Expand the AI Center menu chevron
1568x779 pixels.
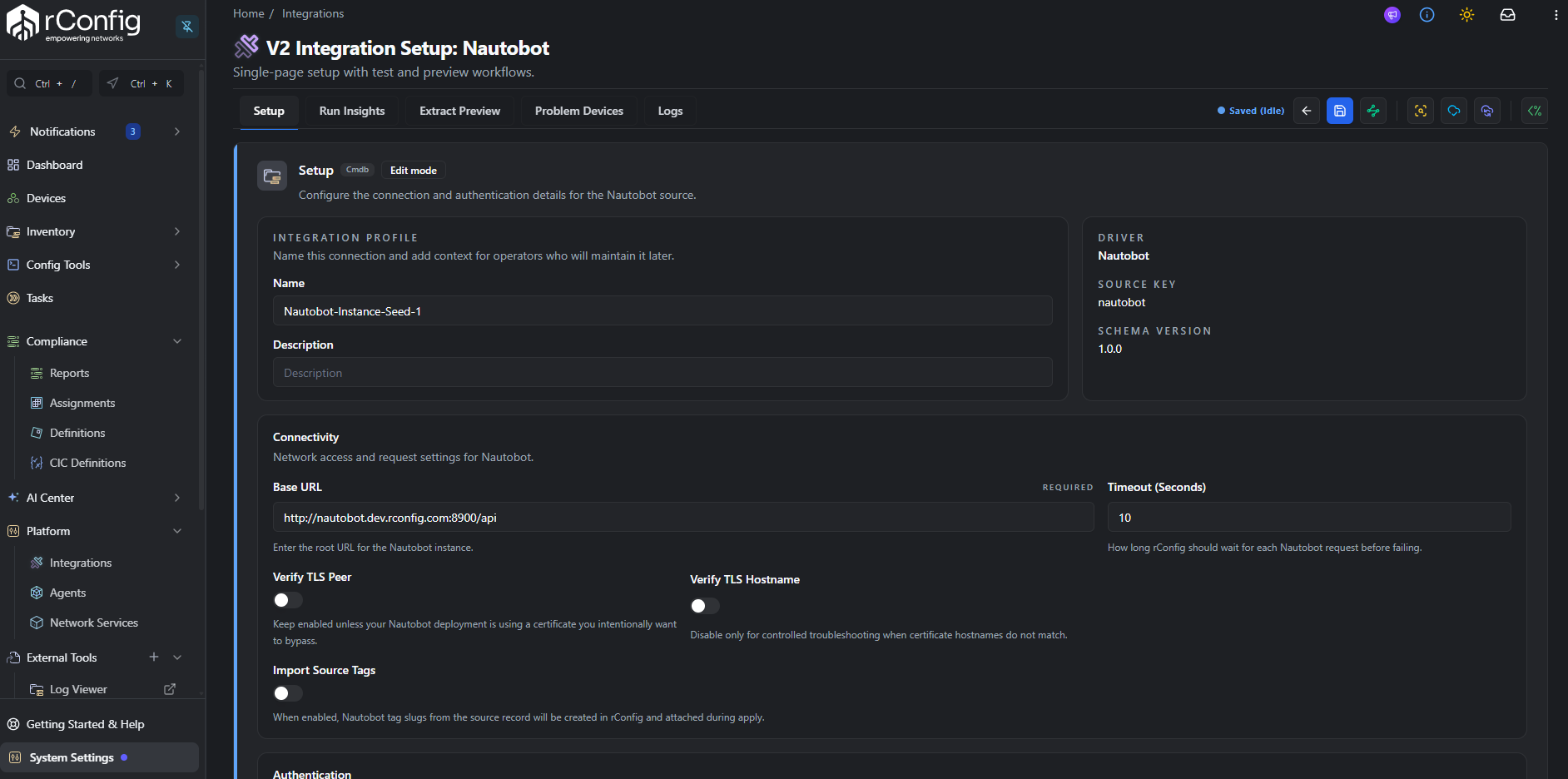point(177,498)
